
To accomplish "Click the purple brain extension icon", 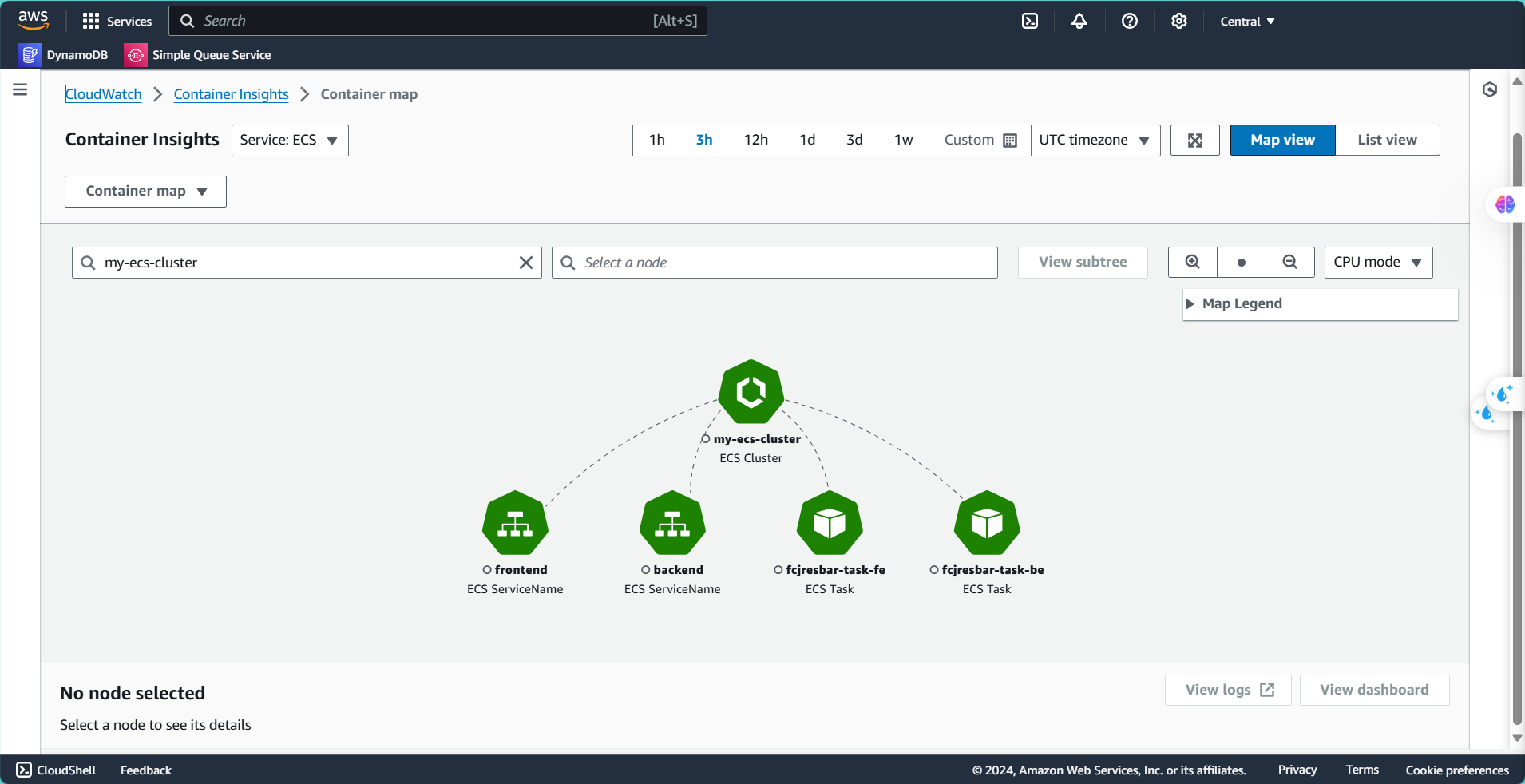I will [x=1505, y=204].
